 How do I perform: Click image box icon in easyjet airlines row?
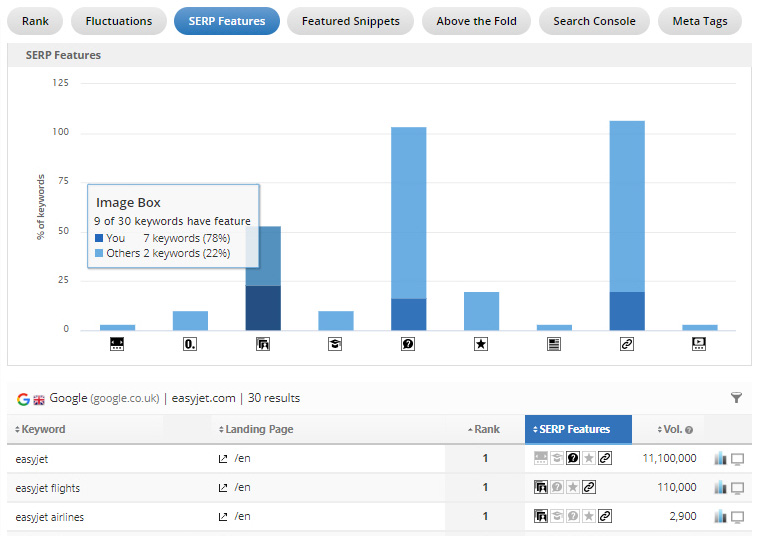[x=541, y=516]
